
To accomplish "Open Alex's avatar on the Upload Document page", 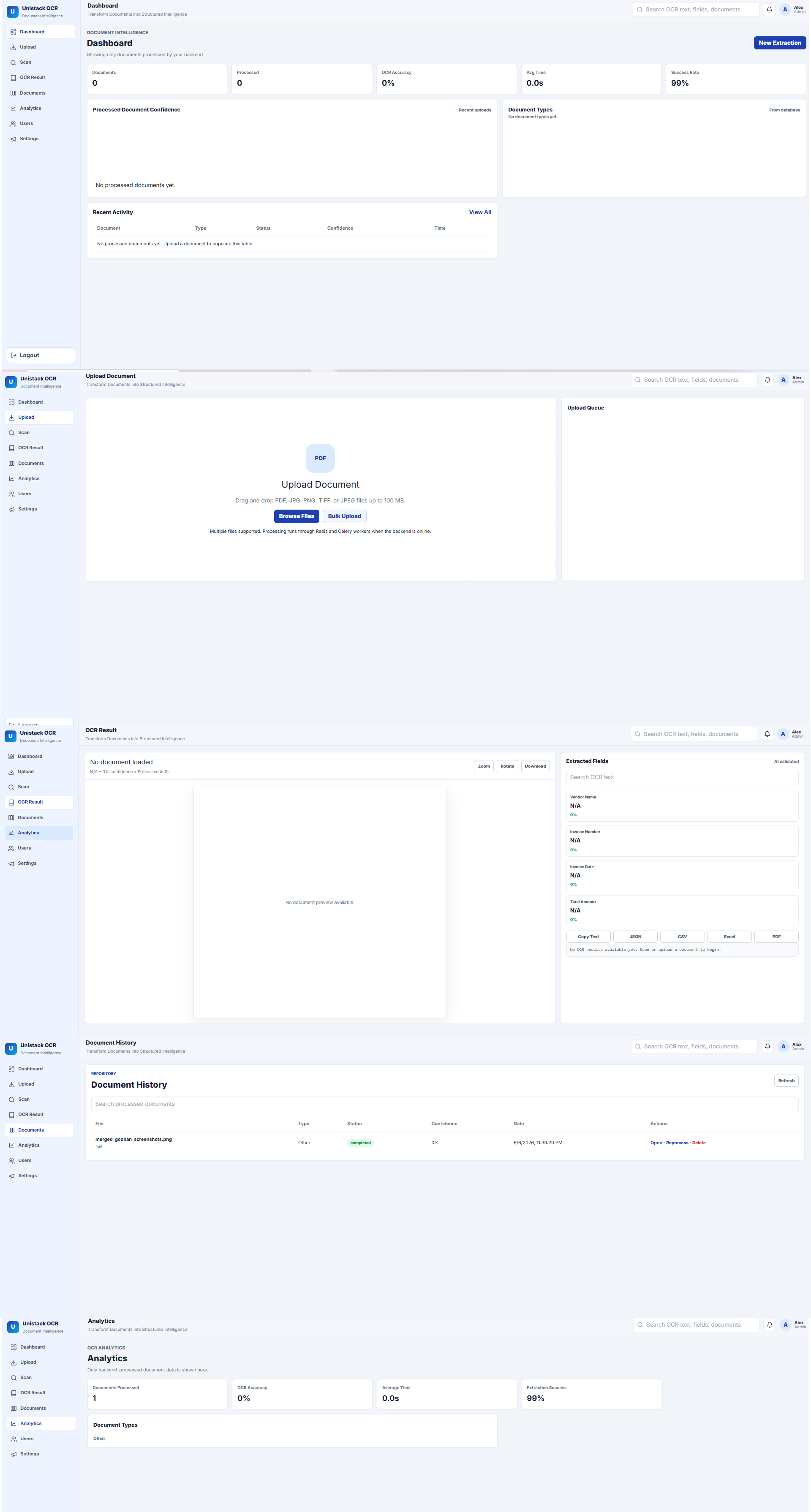I will (x=783, y=380).
